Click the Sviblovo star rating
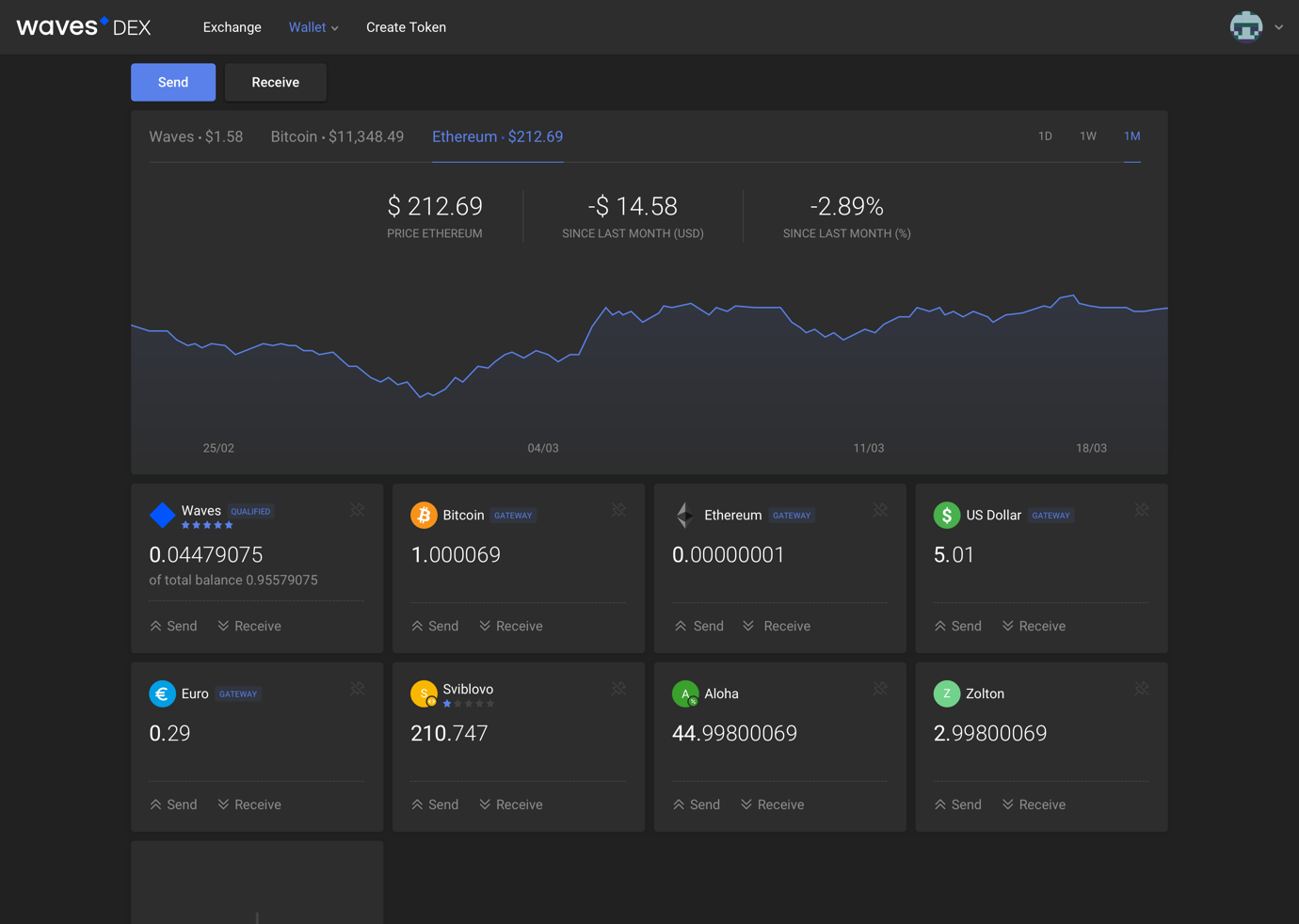Screen dimensions: 1299x924 [469, 704]
